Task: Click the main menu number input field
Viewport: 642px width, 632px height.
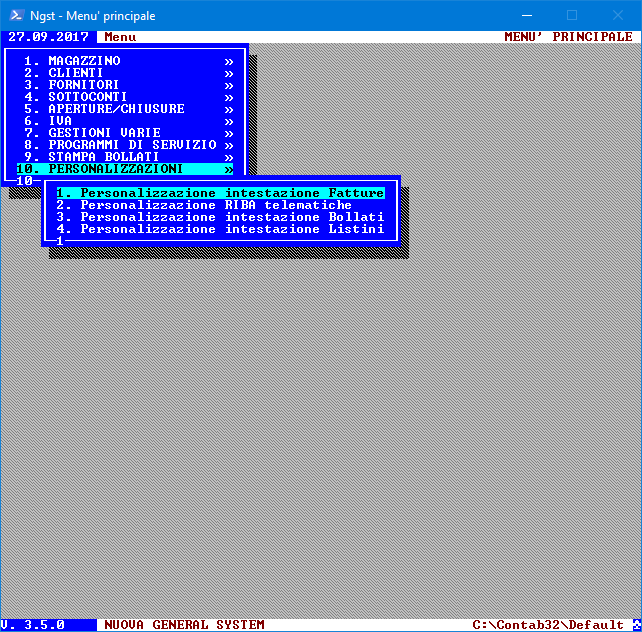Action: tap(25, 181)
